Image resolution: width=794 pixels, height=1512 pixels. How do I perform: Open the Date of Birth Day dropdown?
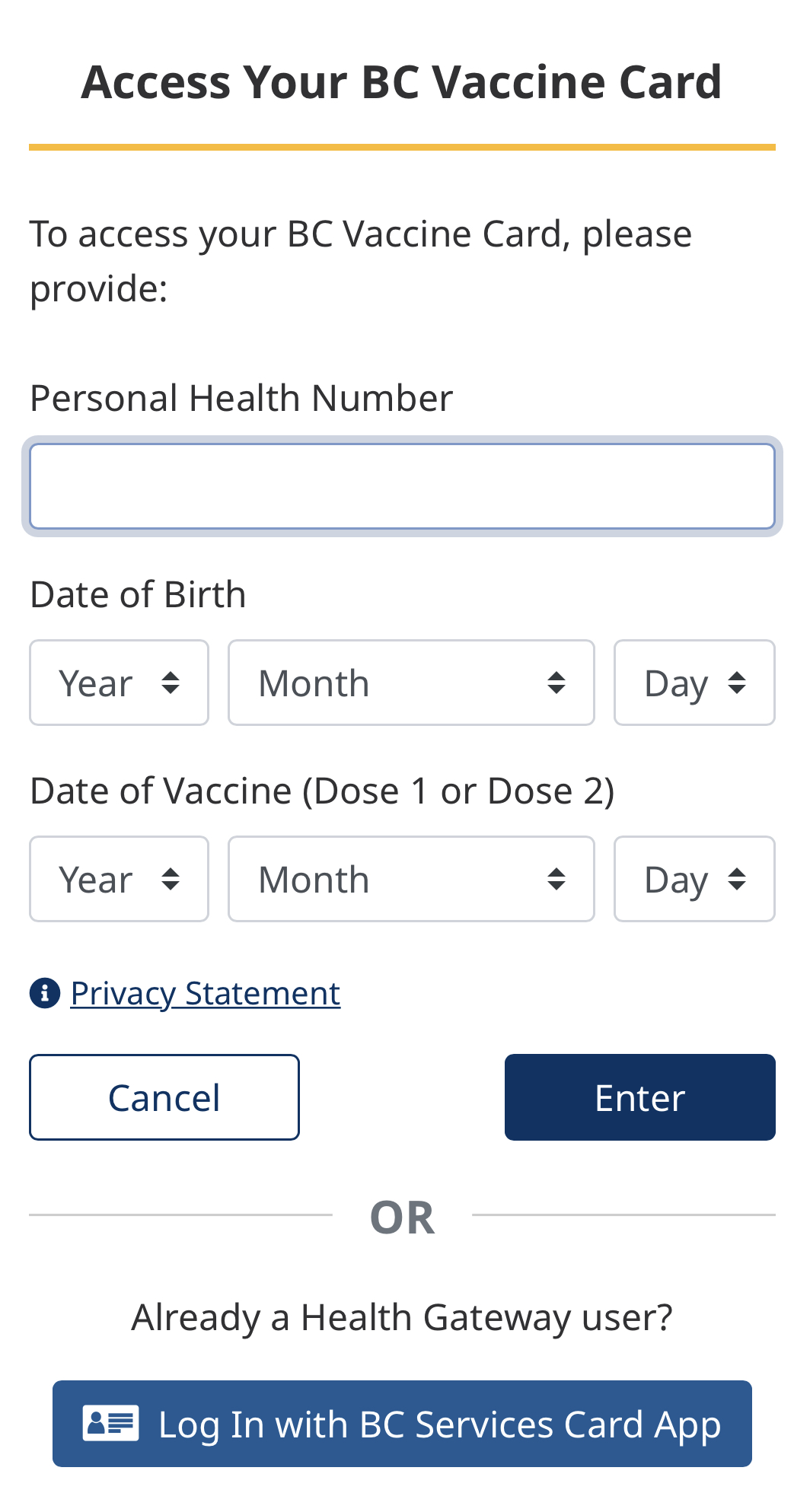(x=694, y=683)
